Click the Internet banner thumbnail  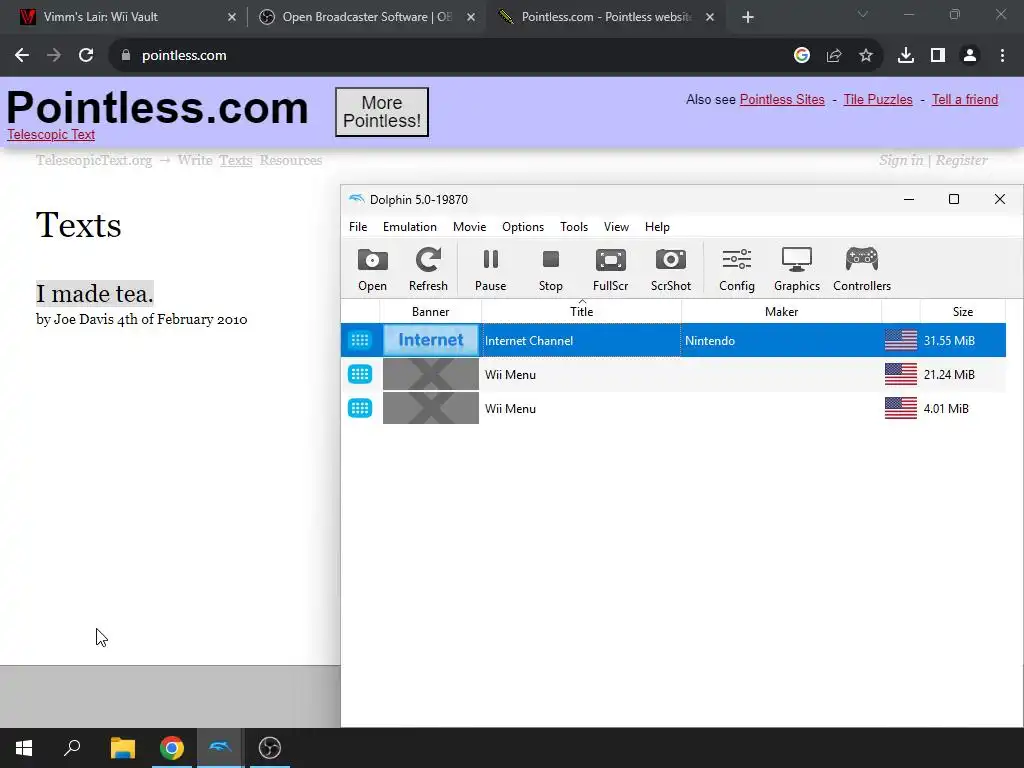pos(430,340)
